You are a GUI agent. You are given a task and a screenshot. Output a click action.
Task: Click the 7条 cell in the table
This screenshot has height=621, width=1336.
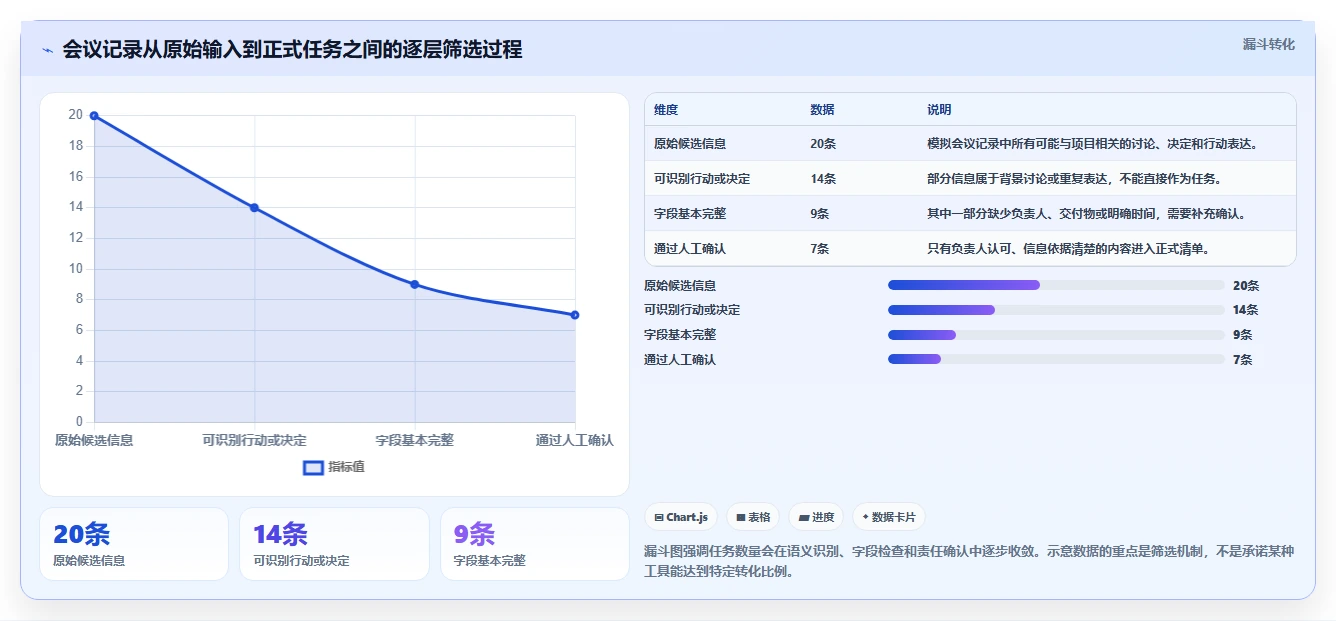[820, 249]
